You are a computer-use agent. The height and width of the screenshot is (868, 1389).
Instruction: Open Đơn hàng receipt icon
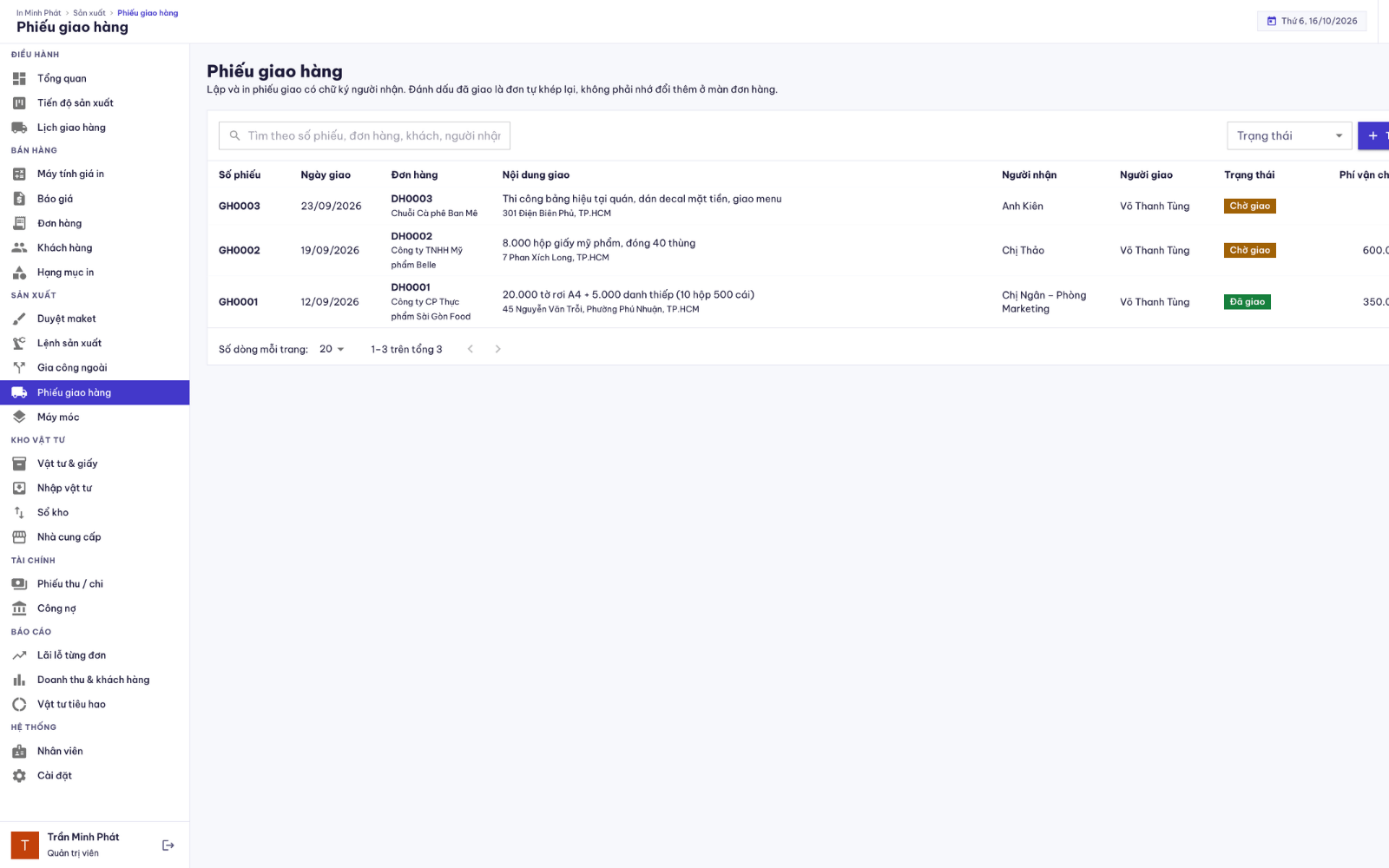[19, 223]
